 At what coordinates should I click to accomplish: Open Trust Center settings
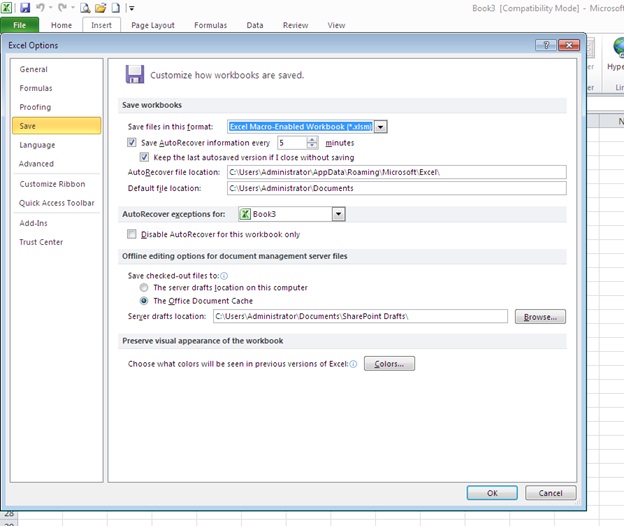coord(57,242)
